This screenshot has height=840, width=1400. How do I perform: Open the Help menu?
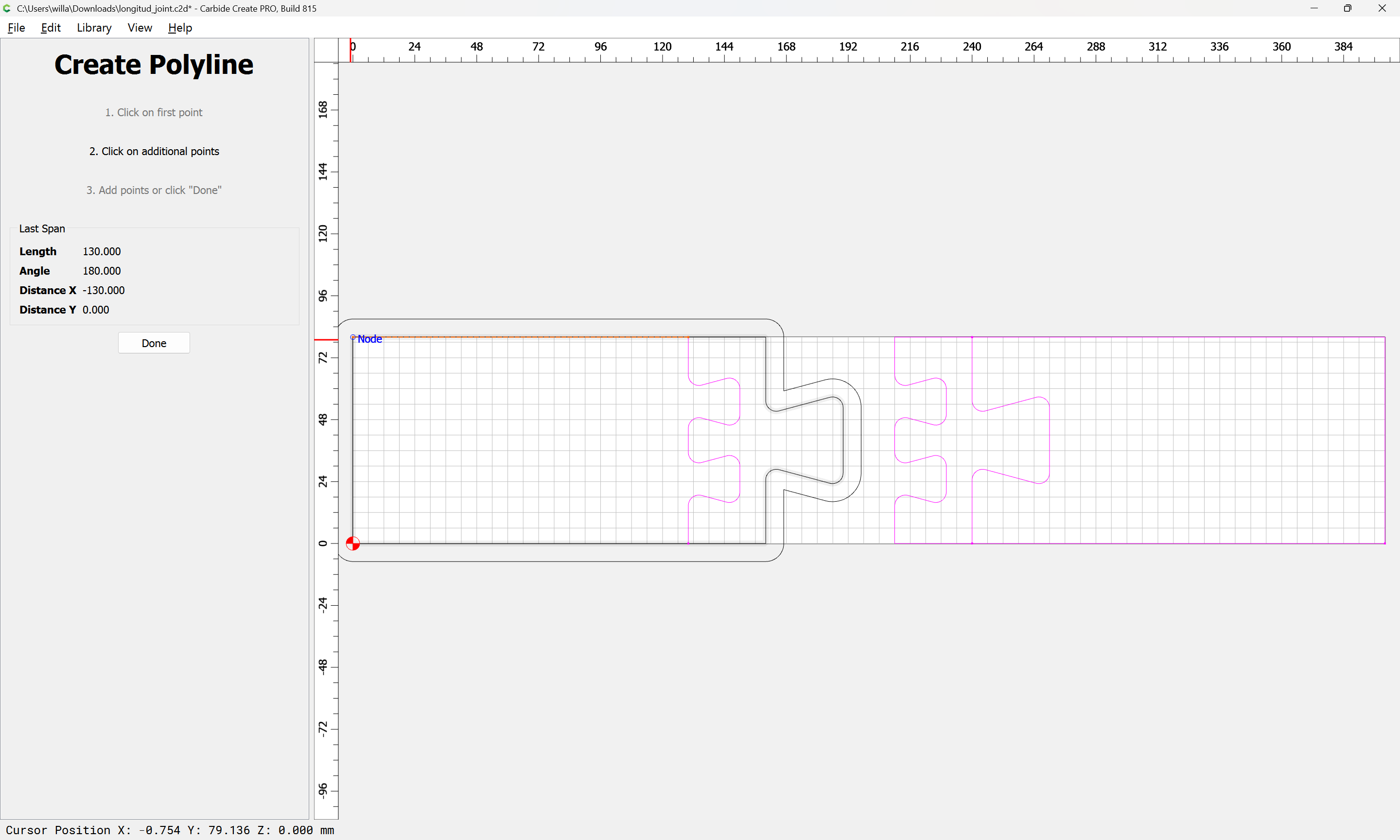point(180,28)
